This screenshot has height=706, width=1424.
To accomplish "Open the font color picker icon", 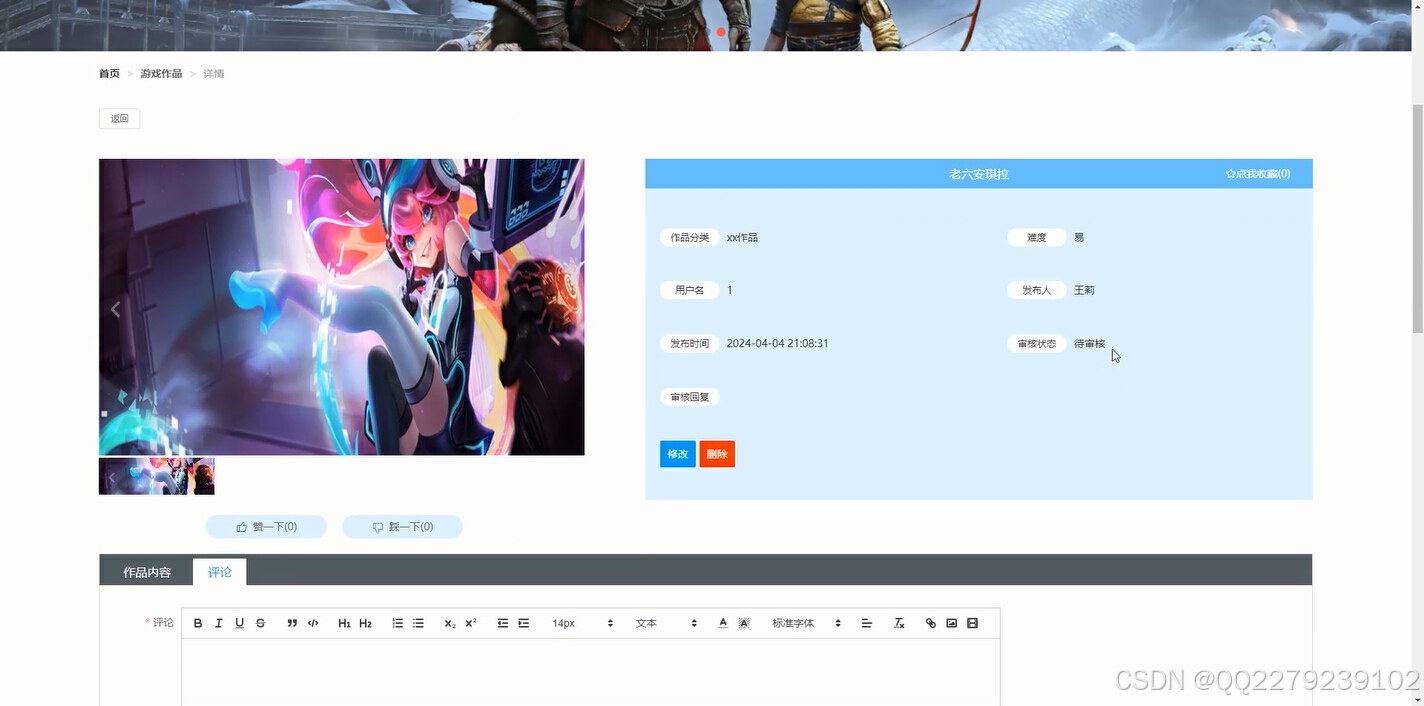I will click(x=722, y=622).
